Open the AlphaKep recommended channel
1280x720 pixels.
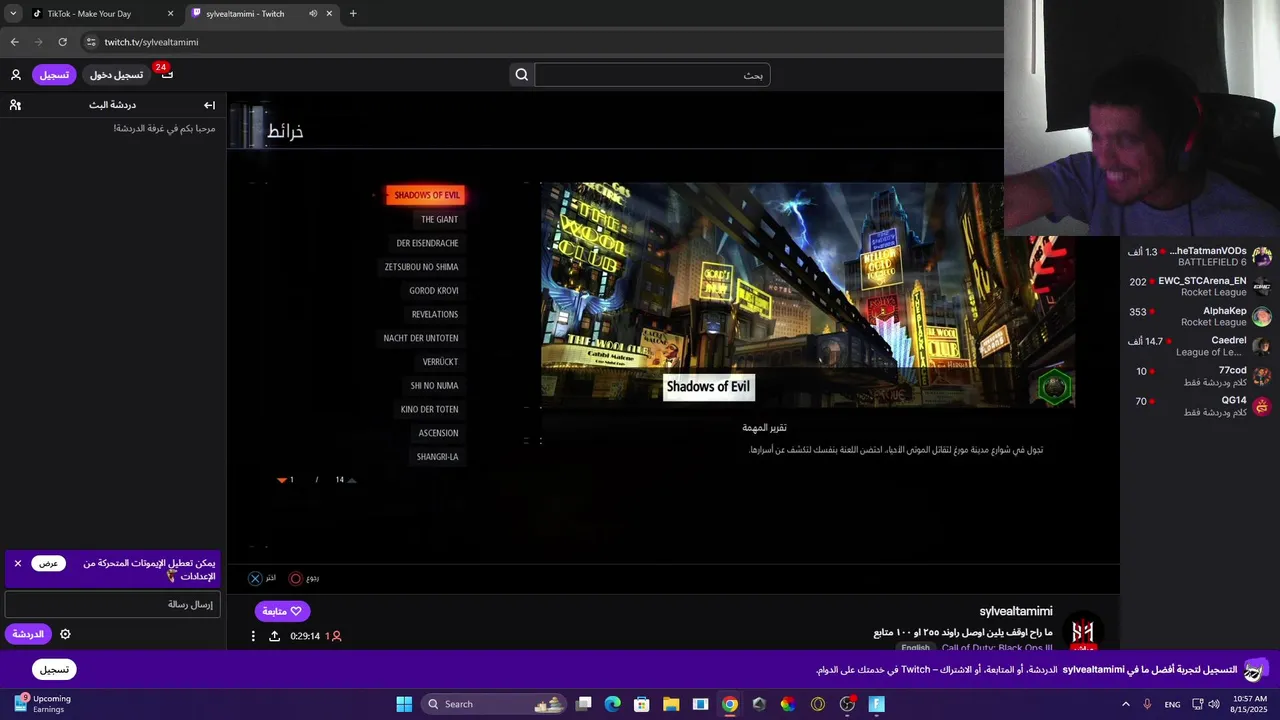pyautogui.click(x=1198, y=317)
